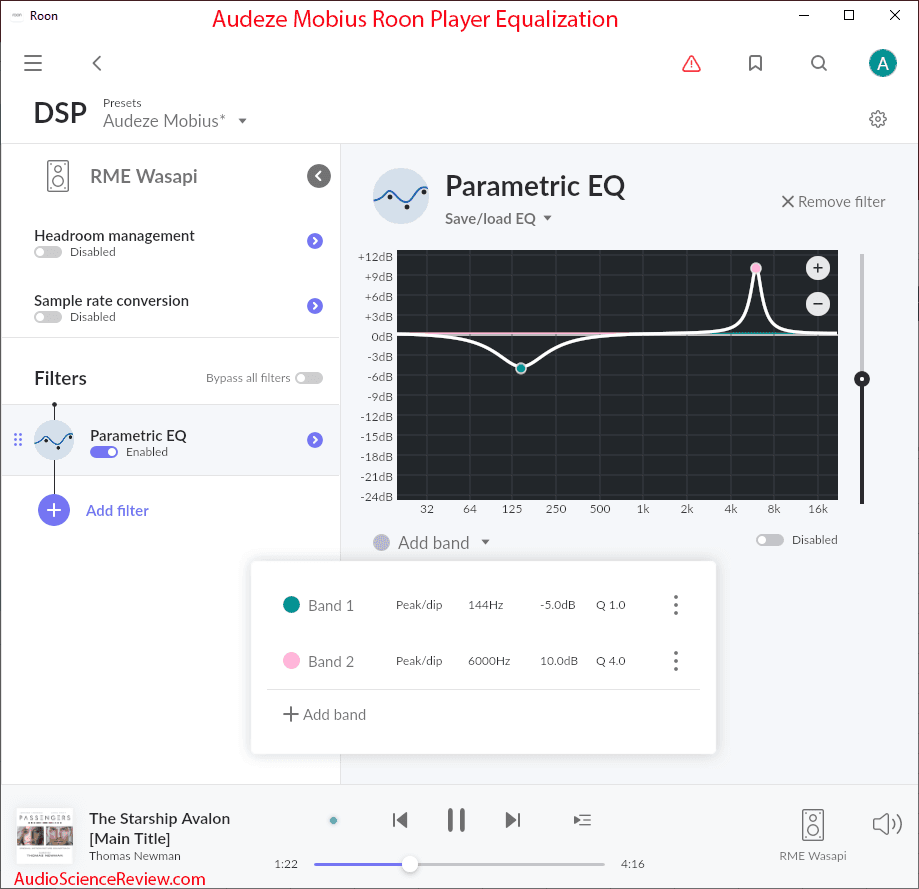Zoom out the EQ graph with minus

(x=818, y=304)
